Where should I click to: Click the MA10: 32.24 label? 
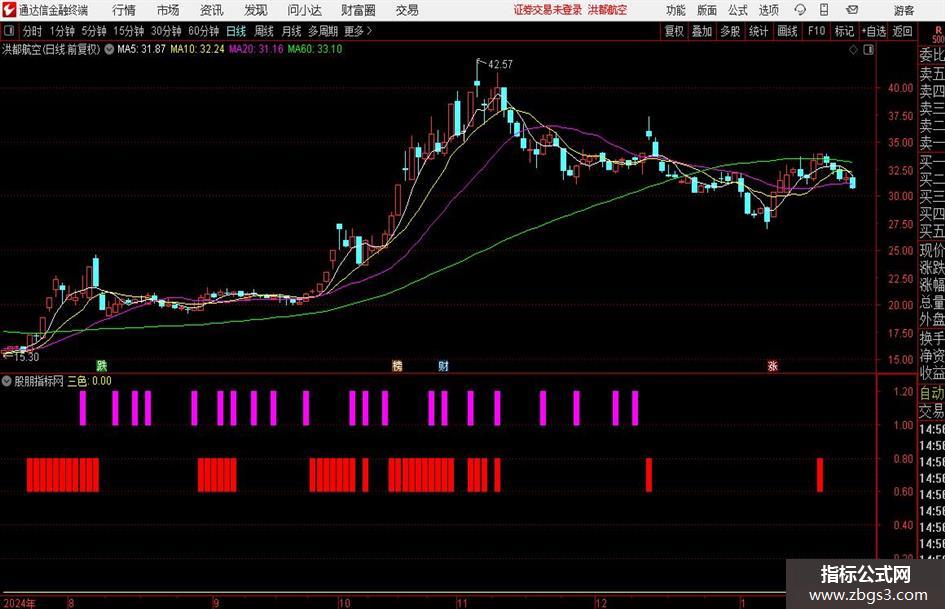[197, 49]
